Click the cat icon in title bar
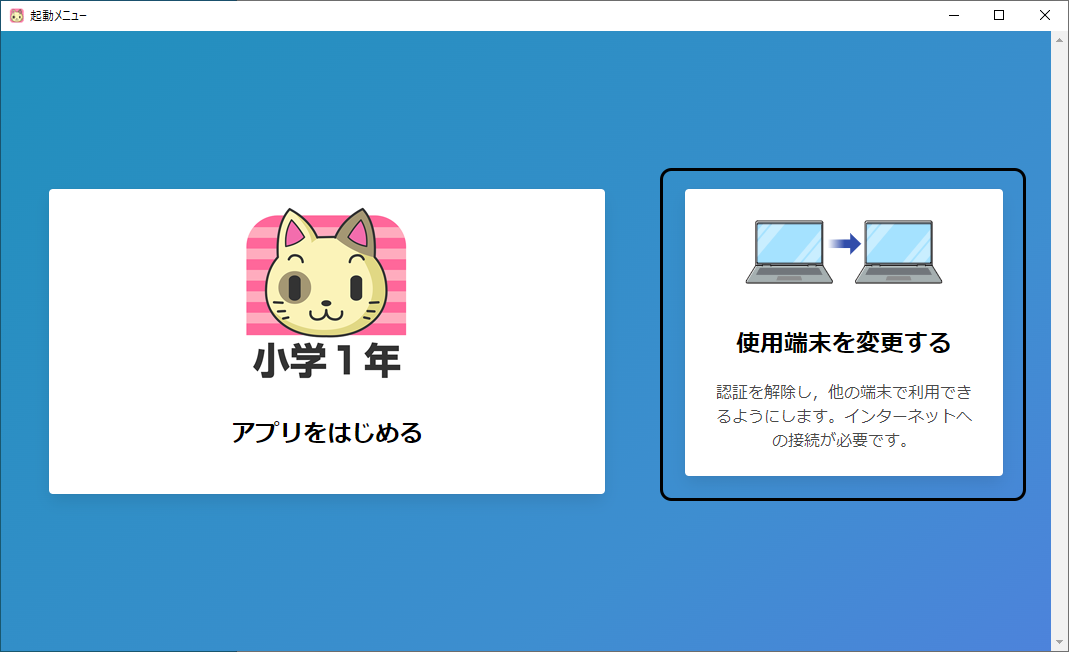The image size is (1069, 652). point(16,16)
